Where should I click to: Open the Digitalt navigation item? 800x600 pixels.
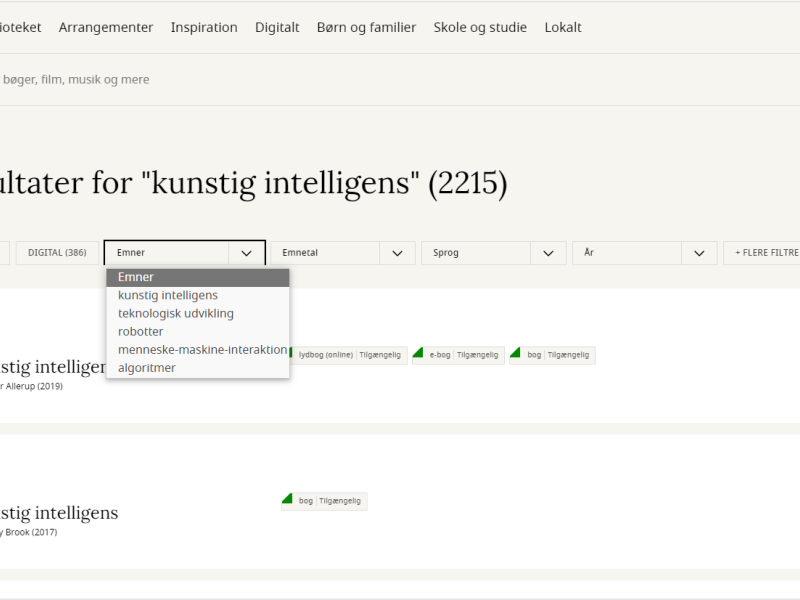(x=277, y=27)
